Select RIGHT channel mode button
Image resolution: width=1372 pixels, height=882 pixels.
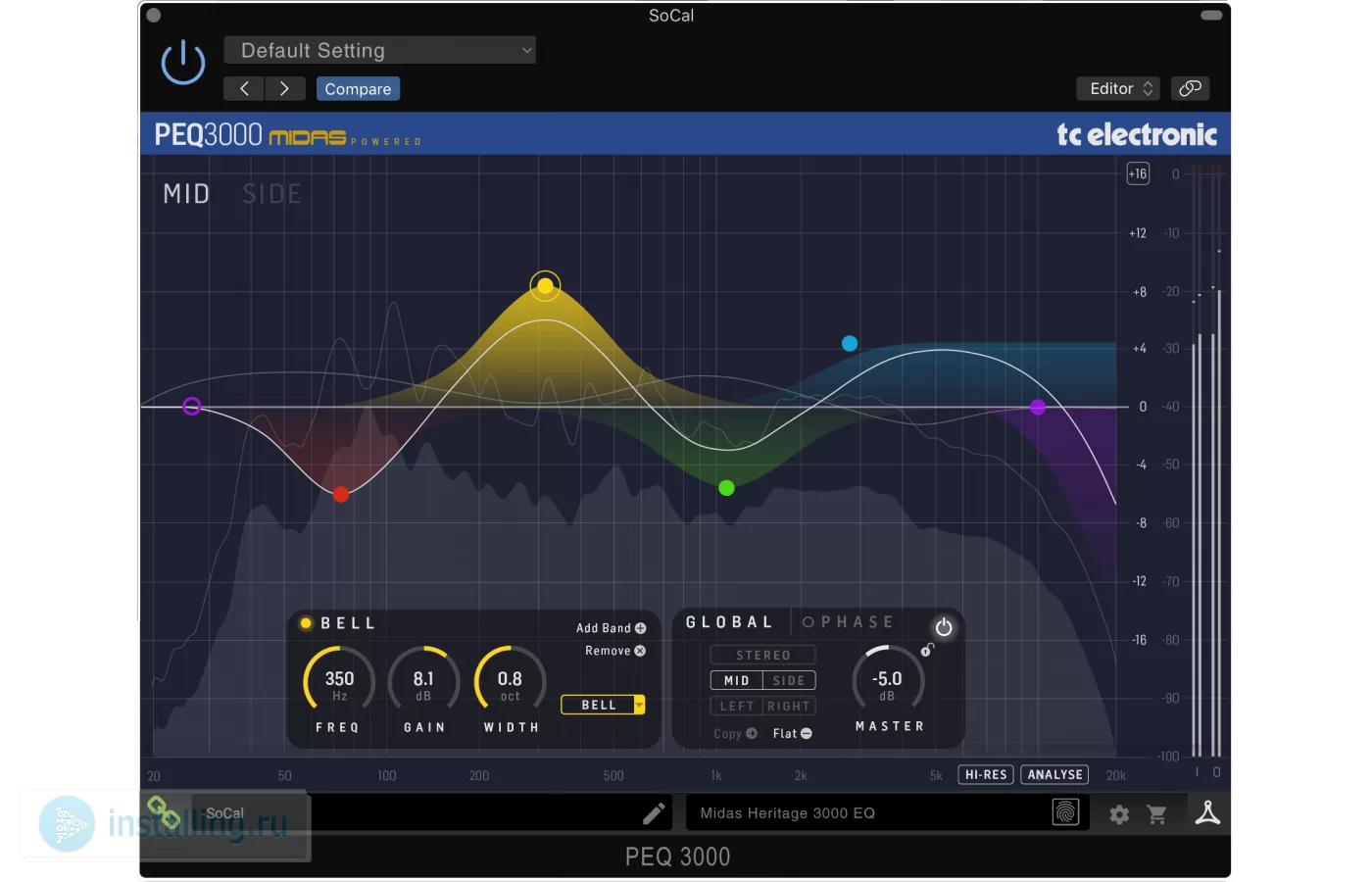789,706
